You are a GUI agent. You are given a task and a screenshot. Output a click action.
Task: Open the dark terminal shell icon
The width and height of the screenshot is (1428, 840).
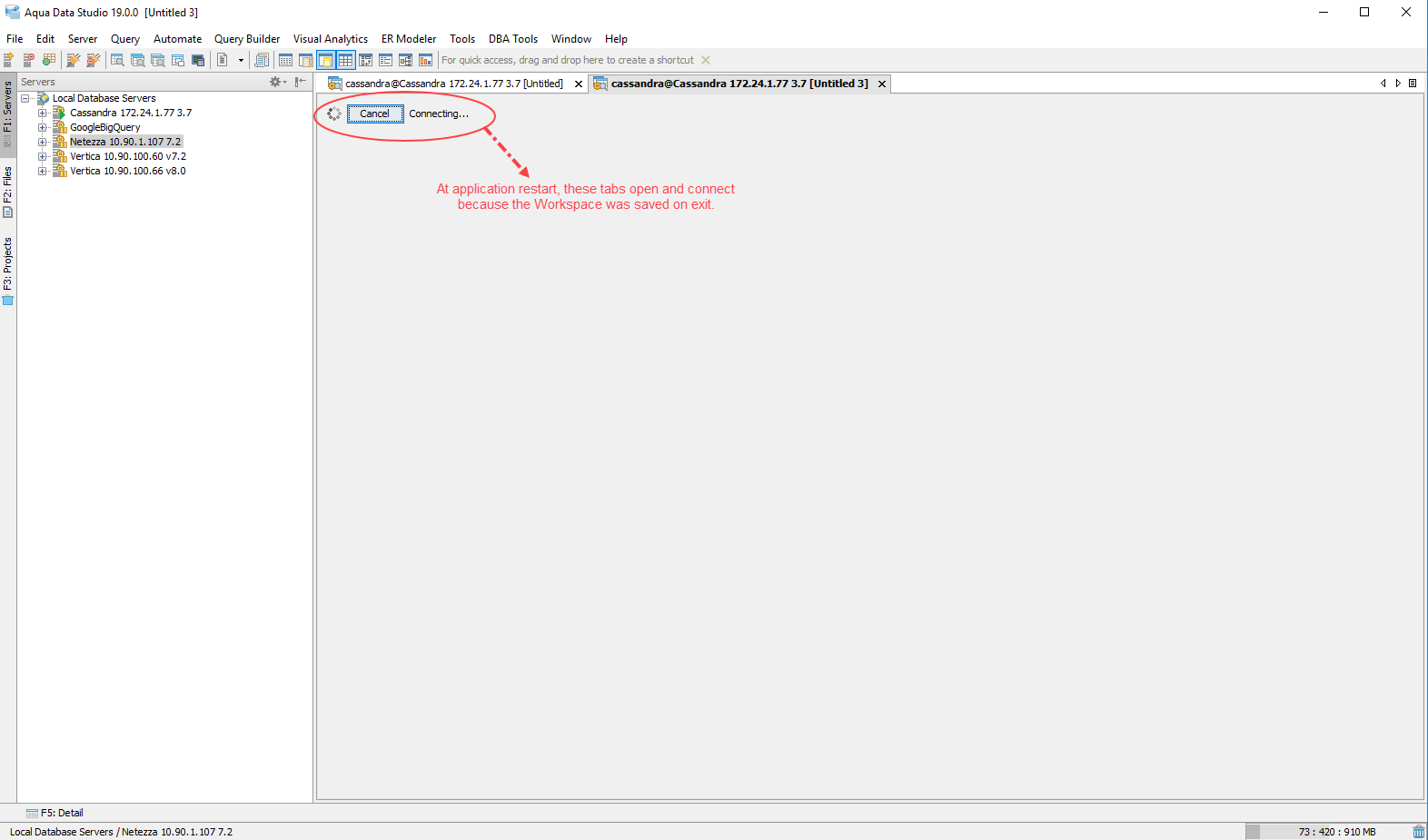point(198,60)
